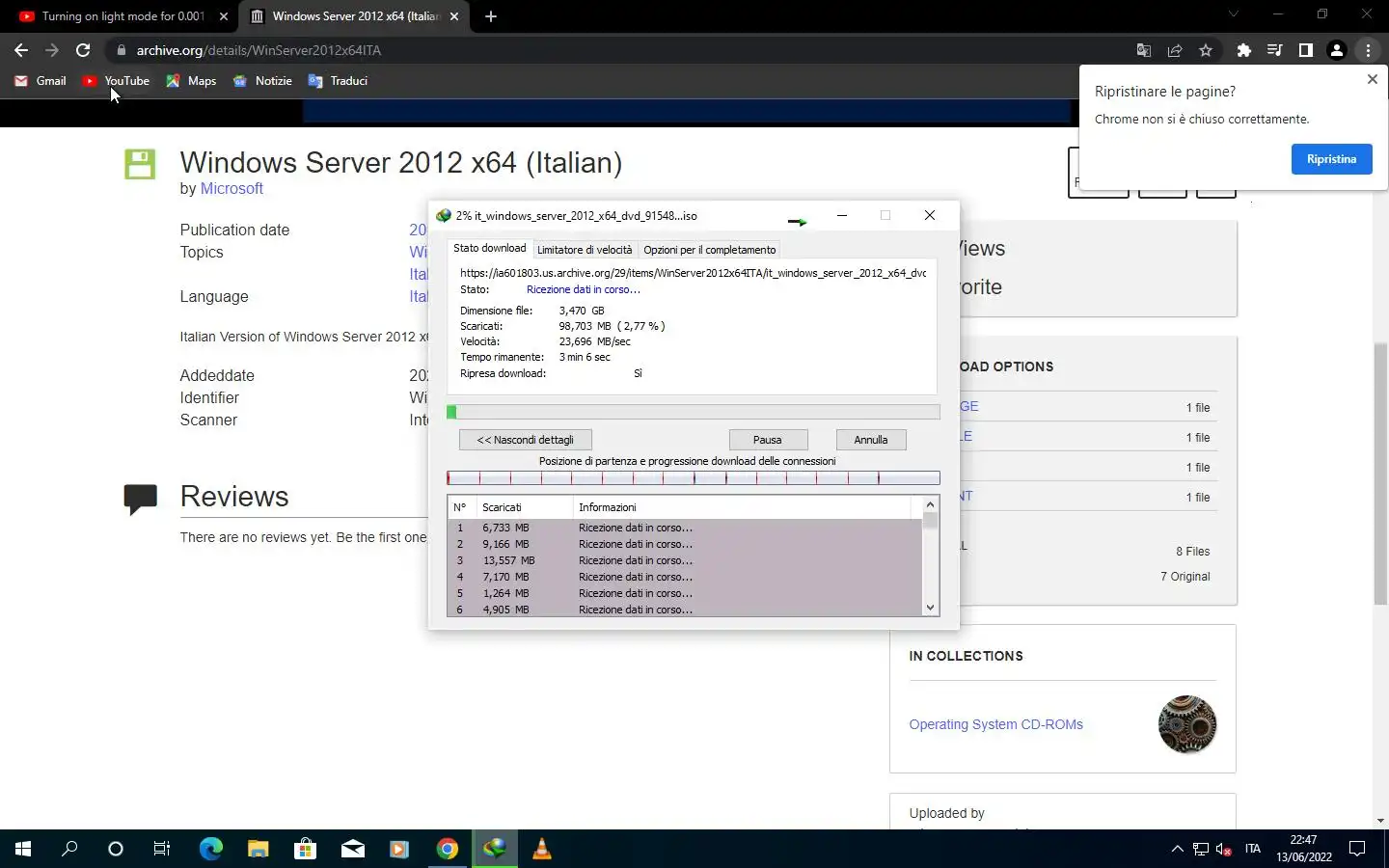The height and width of the screenshot is (868, 1389).
Task: Pause the download with Pausa
Action: point(768,440)
